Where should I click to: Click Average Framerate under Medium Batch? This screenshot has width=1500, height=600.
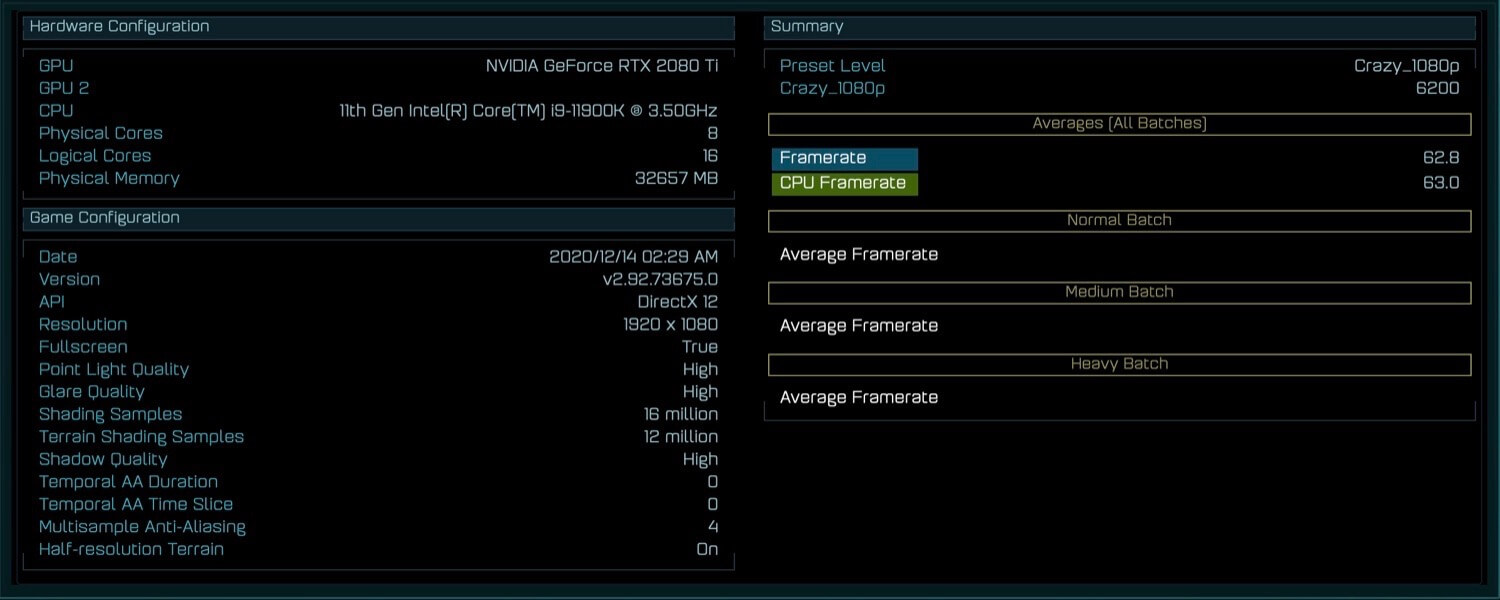tap(859, 326)
